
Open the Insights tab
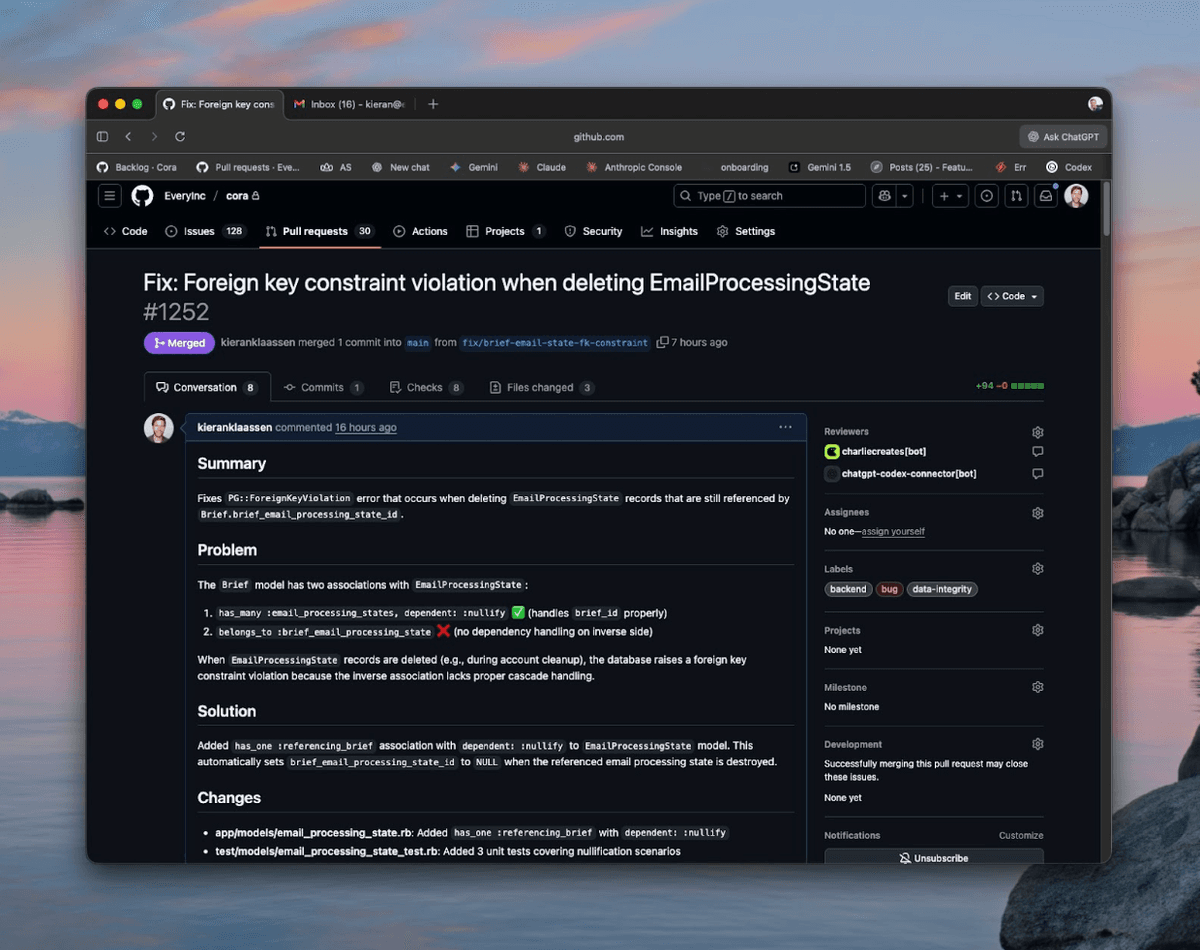(x=669, y=231)
